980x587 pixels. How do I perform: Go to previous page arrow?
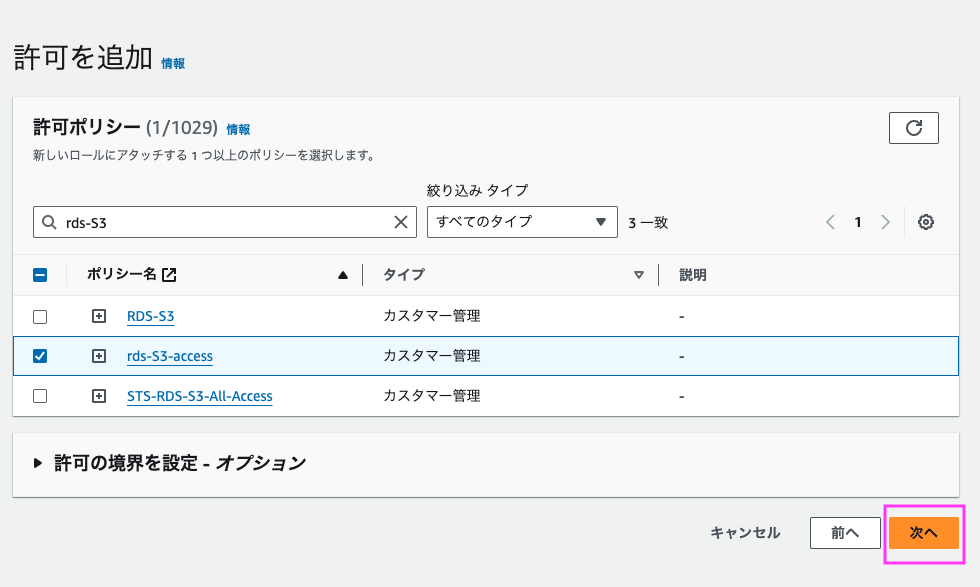pos(830,222)
